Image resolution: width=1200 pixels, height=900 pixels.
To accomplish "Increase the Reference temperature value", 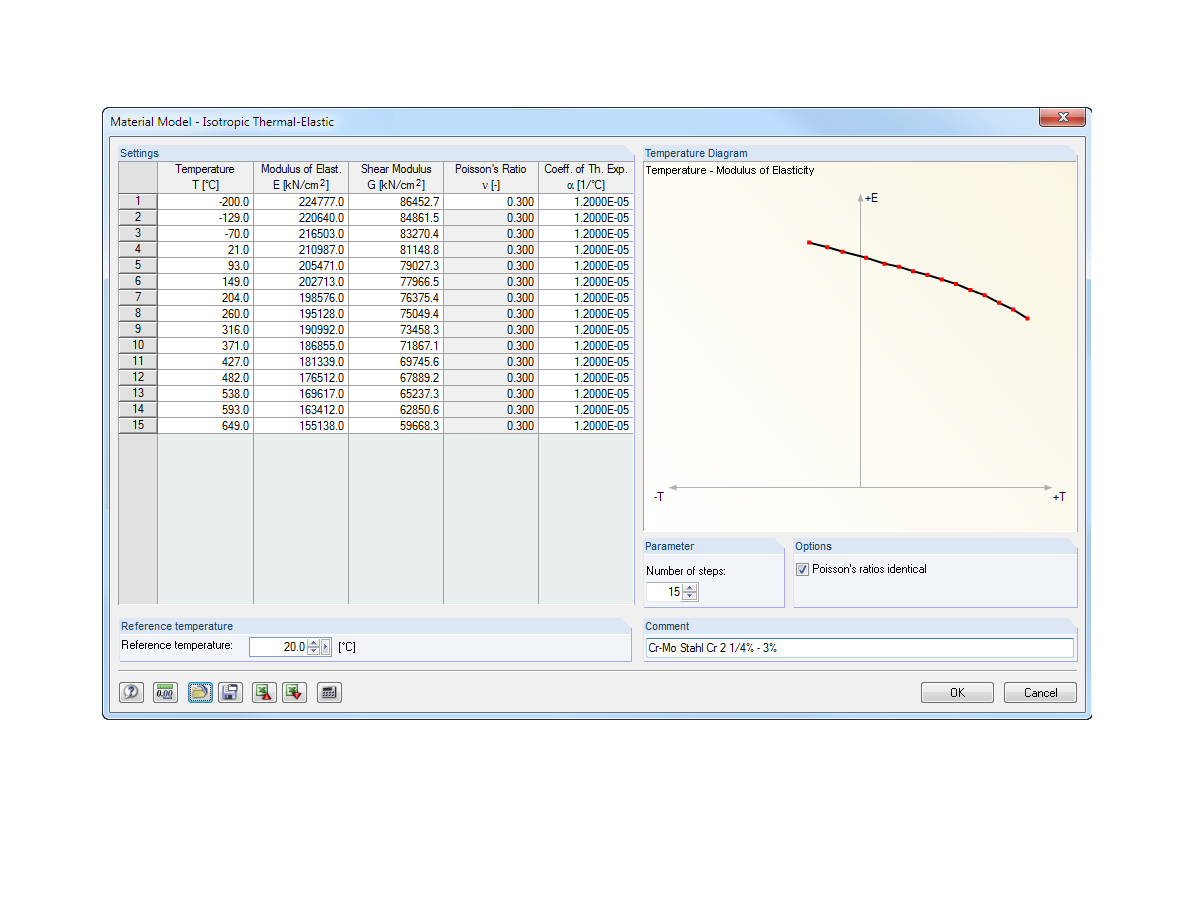I will point(311,643).
